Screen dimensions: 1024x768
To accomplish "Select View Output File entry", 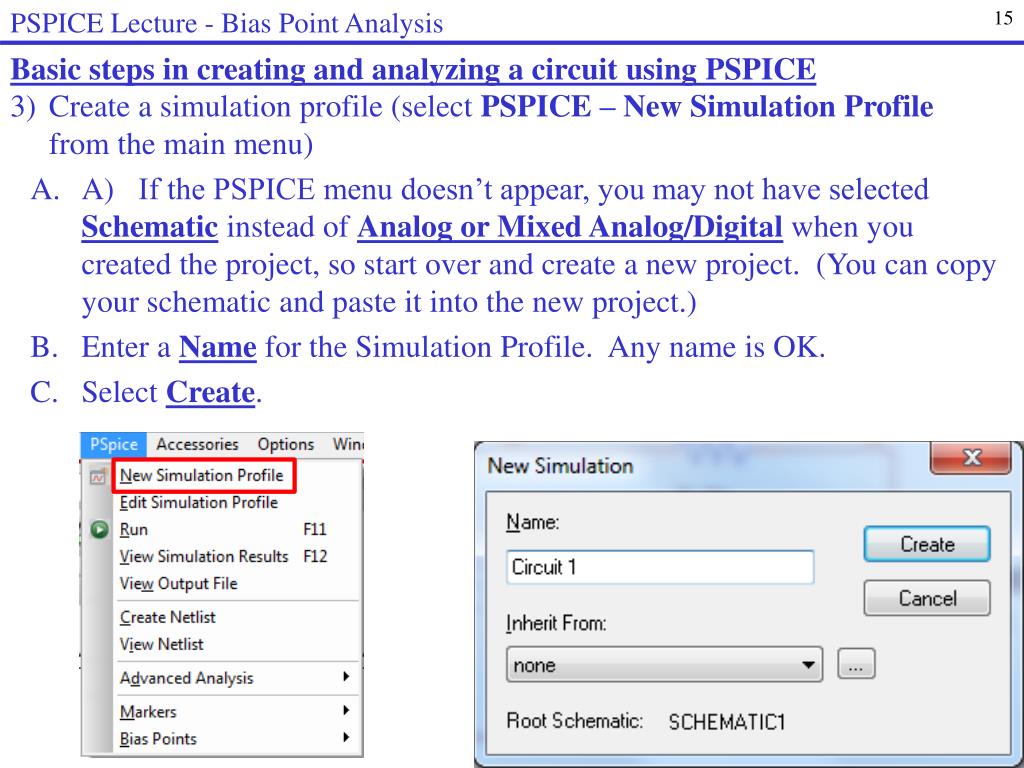I will [178, 584].
